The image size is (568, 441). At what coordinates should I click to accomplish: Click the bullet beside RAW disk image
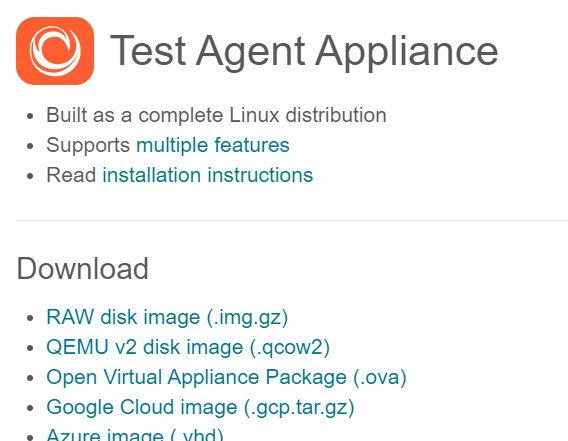[x=30, y=318]
